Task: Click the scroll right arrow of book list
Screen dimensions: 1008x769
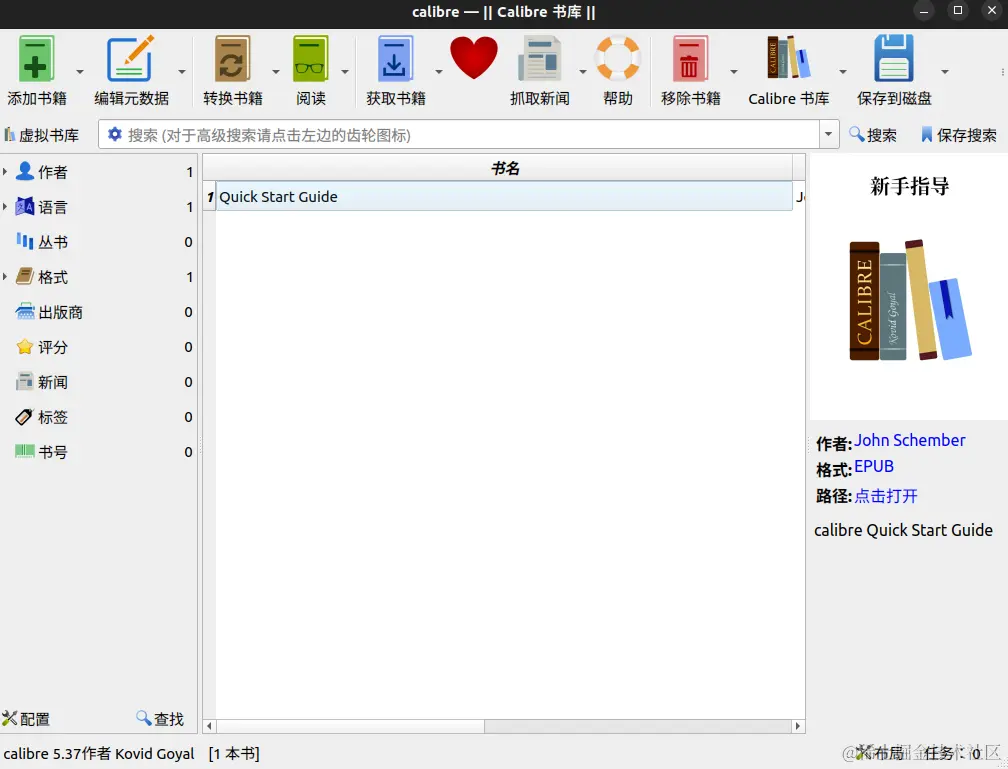Action: 798,726
